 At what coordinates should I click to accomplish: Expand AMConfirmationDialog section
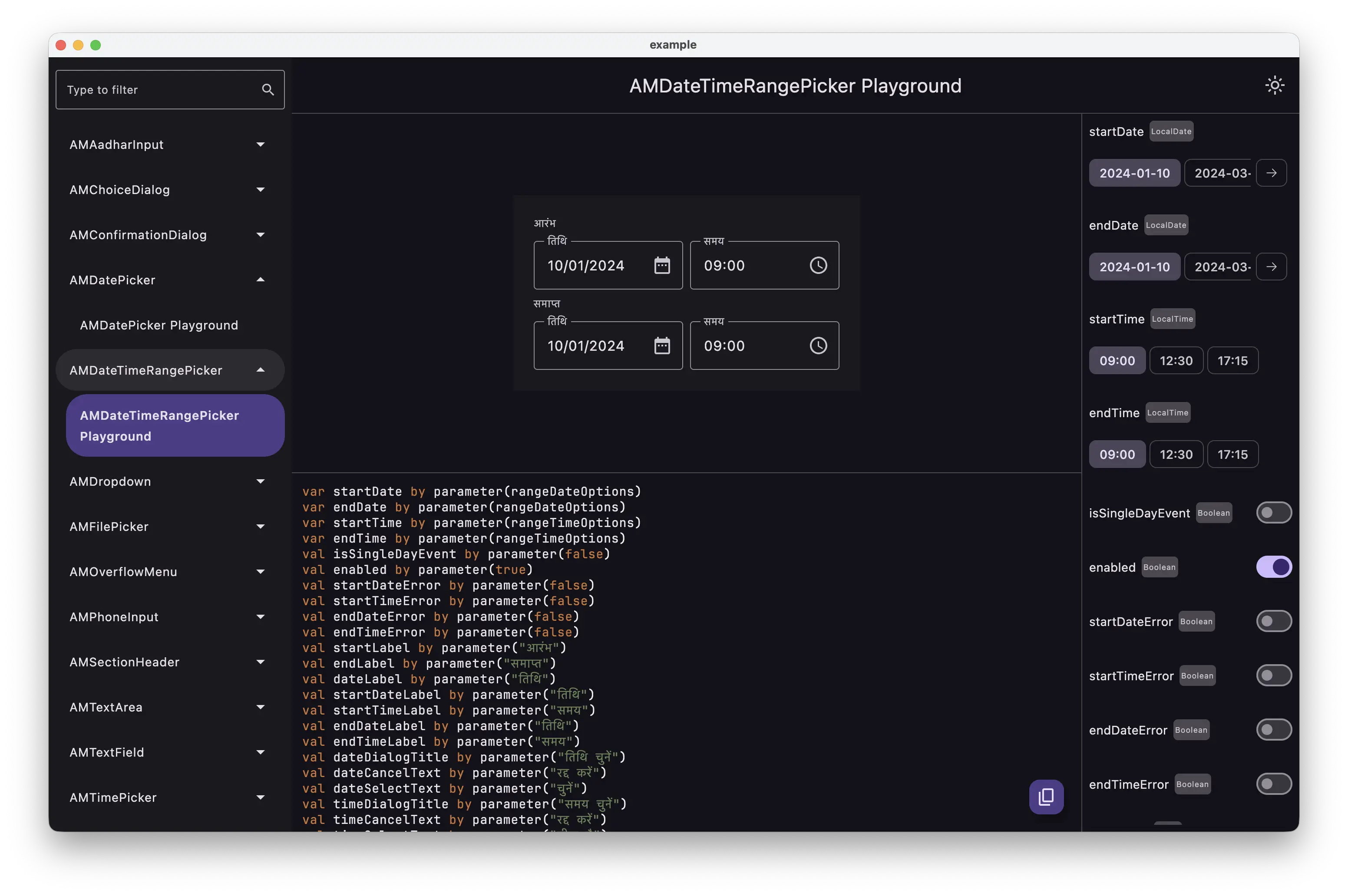pos(170,235)
